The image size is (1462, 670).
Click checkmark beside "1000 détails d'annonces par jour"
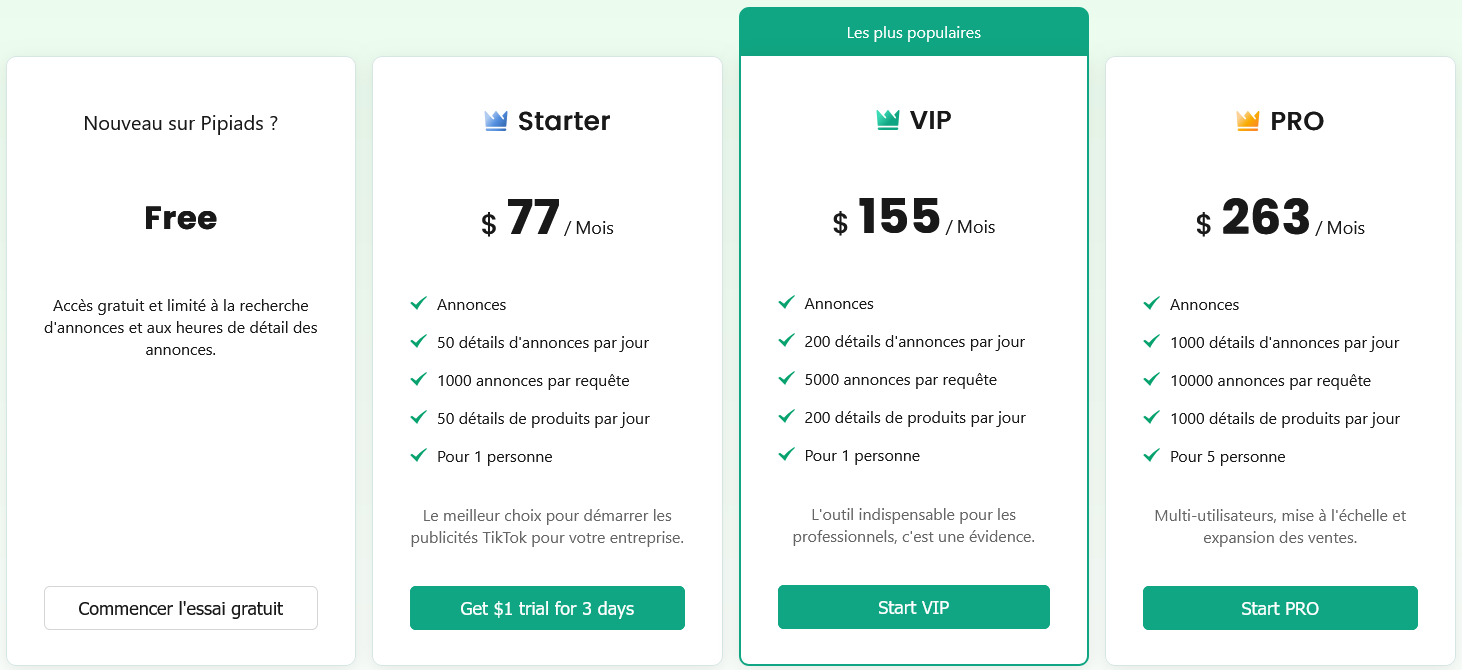point(1152,342)
